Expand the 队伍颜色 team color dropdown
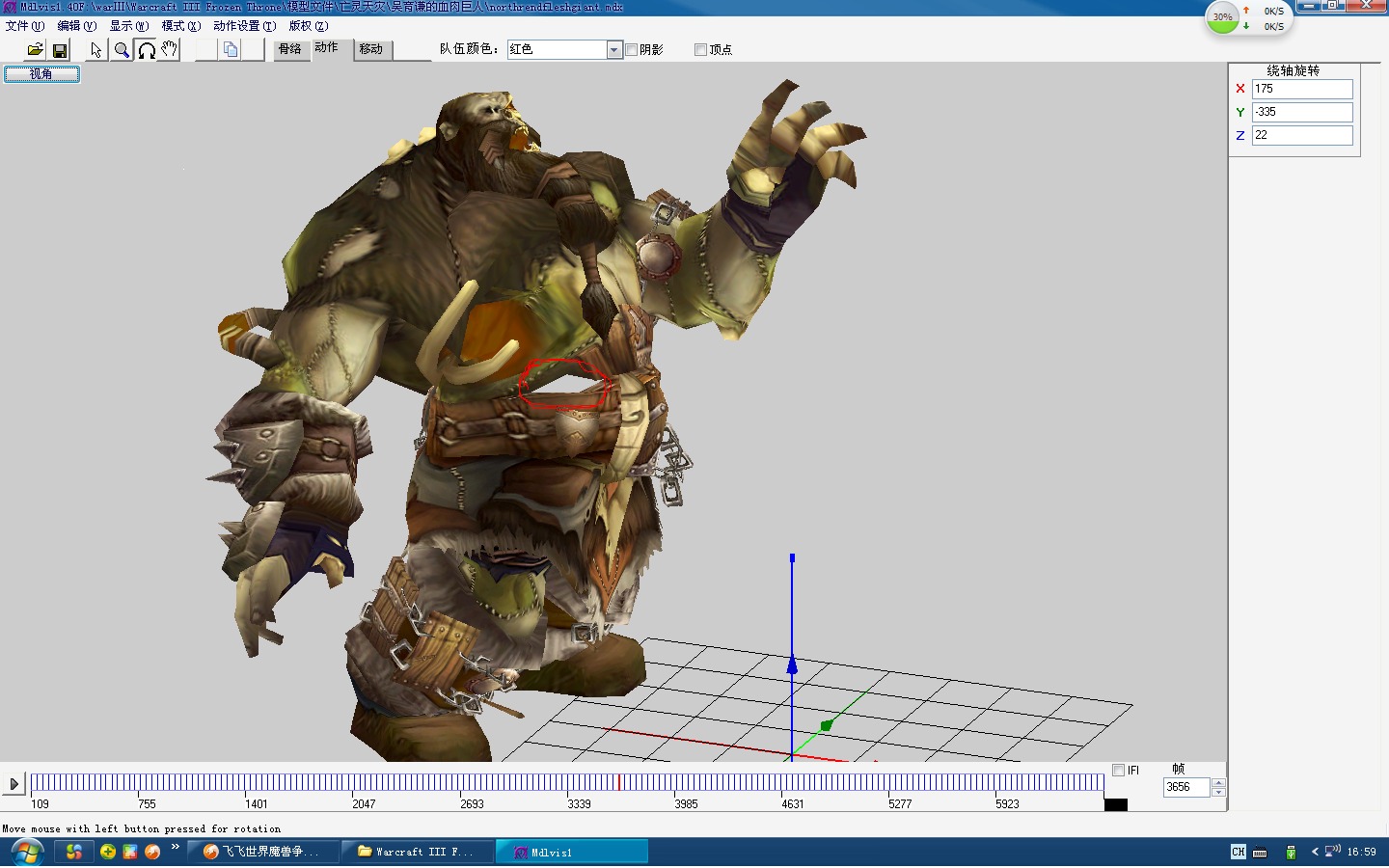This screenshot has height=868, width=1389. [614, 49]
